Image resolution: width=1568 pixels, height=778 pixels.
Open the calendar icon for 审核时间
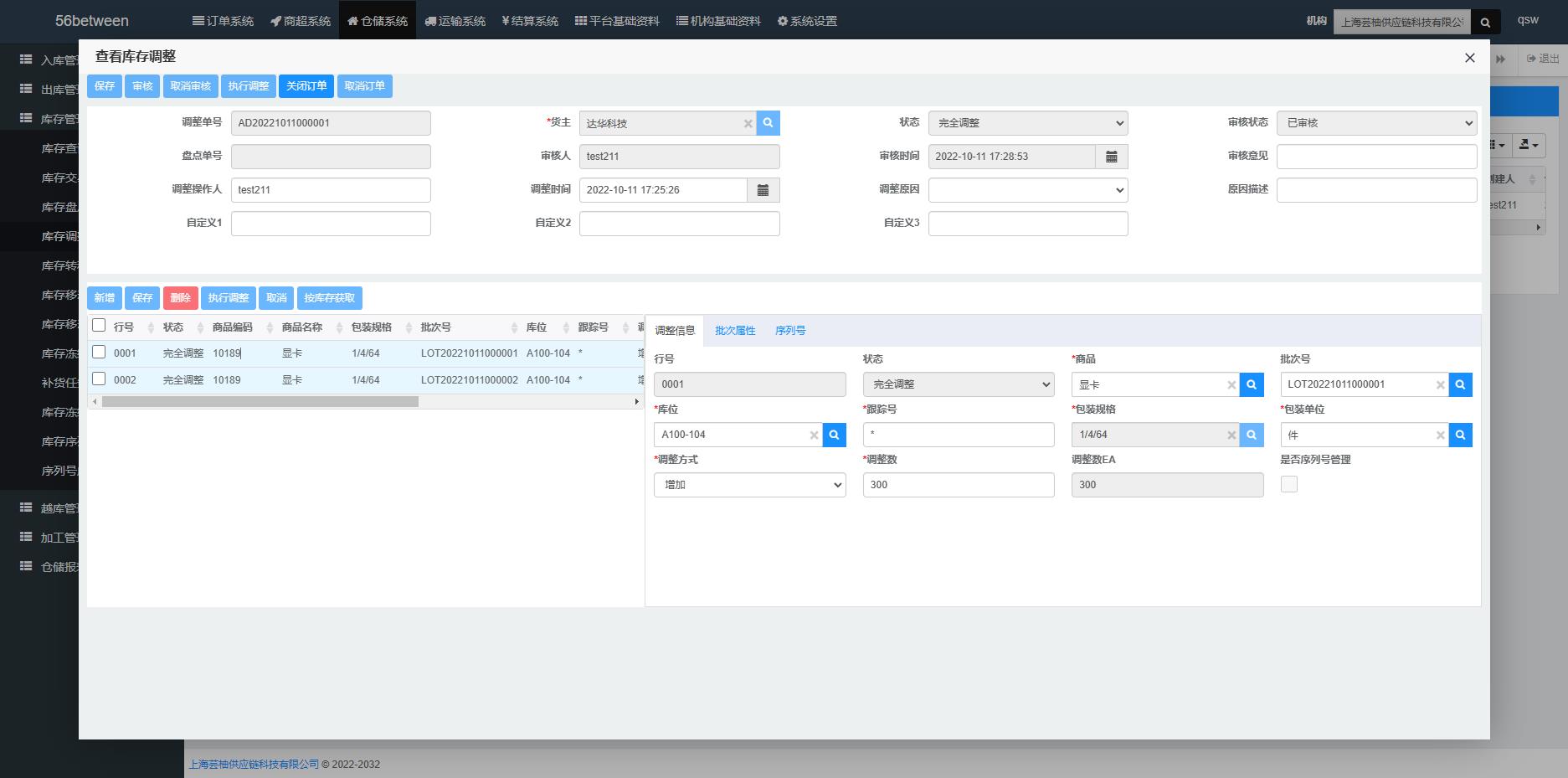click(1111, 157)
